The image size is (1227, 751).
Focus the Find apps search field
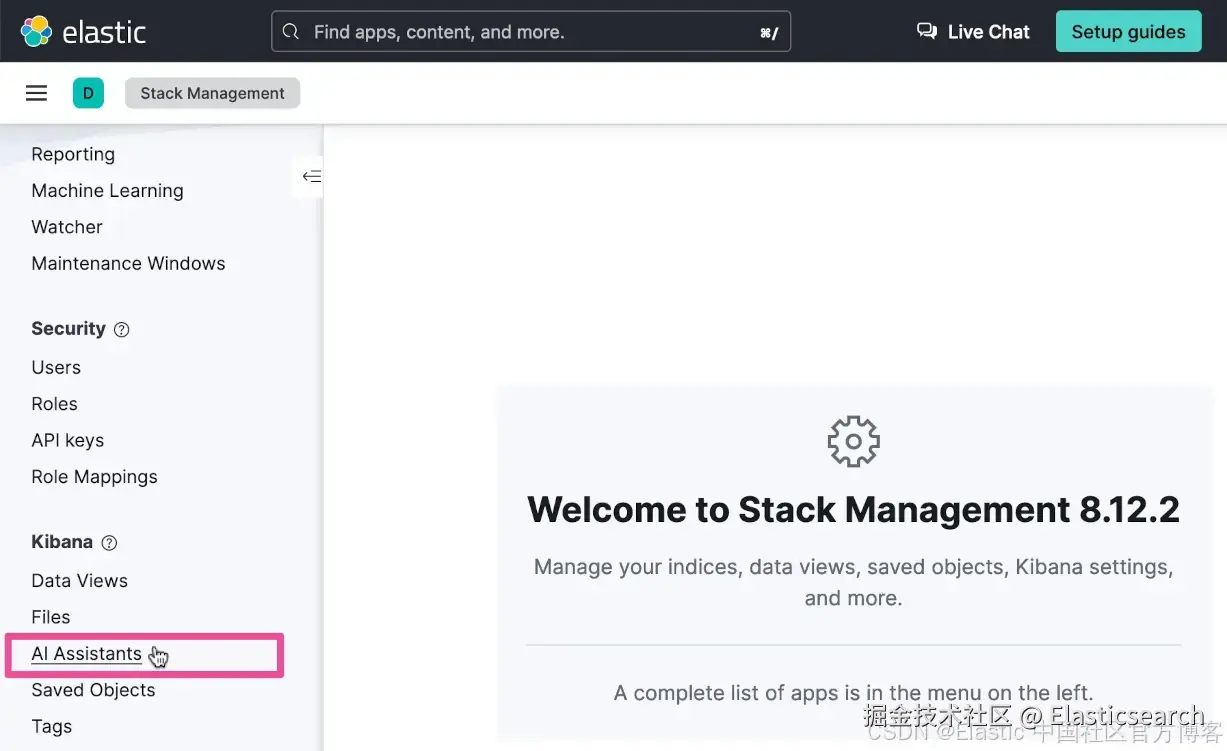click(x=531, y=32)
